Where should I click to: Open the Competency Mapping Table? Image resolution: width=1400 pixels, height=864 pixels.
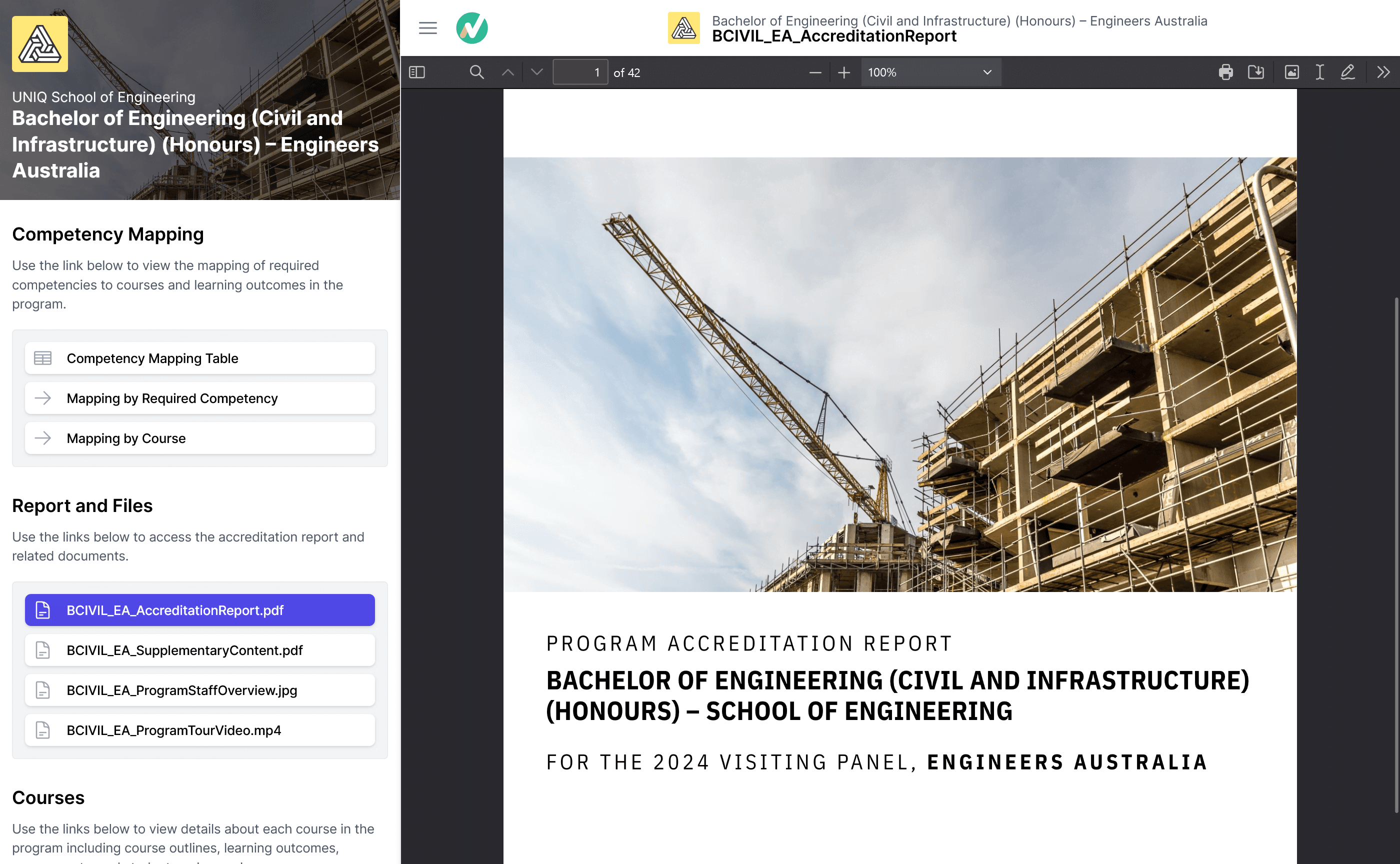pos(200,358)
